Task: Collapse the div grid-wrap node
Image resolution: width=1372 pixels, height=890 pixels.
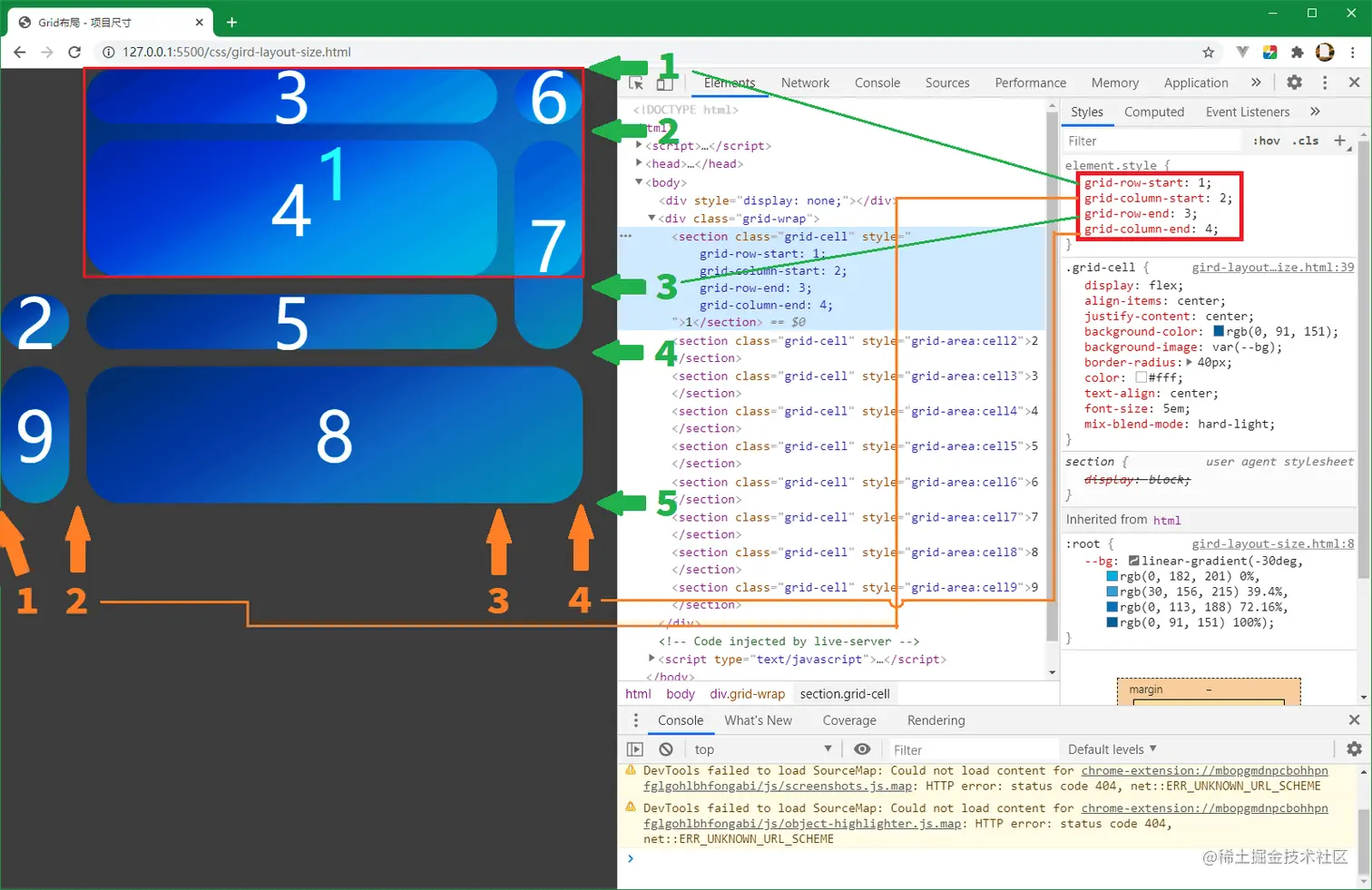Action: pyautogui.click(x=652, y=218)
